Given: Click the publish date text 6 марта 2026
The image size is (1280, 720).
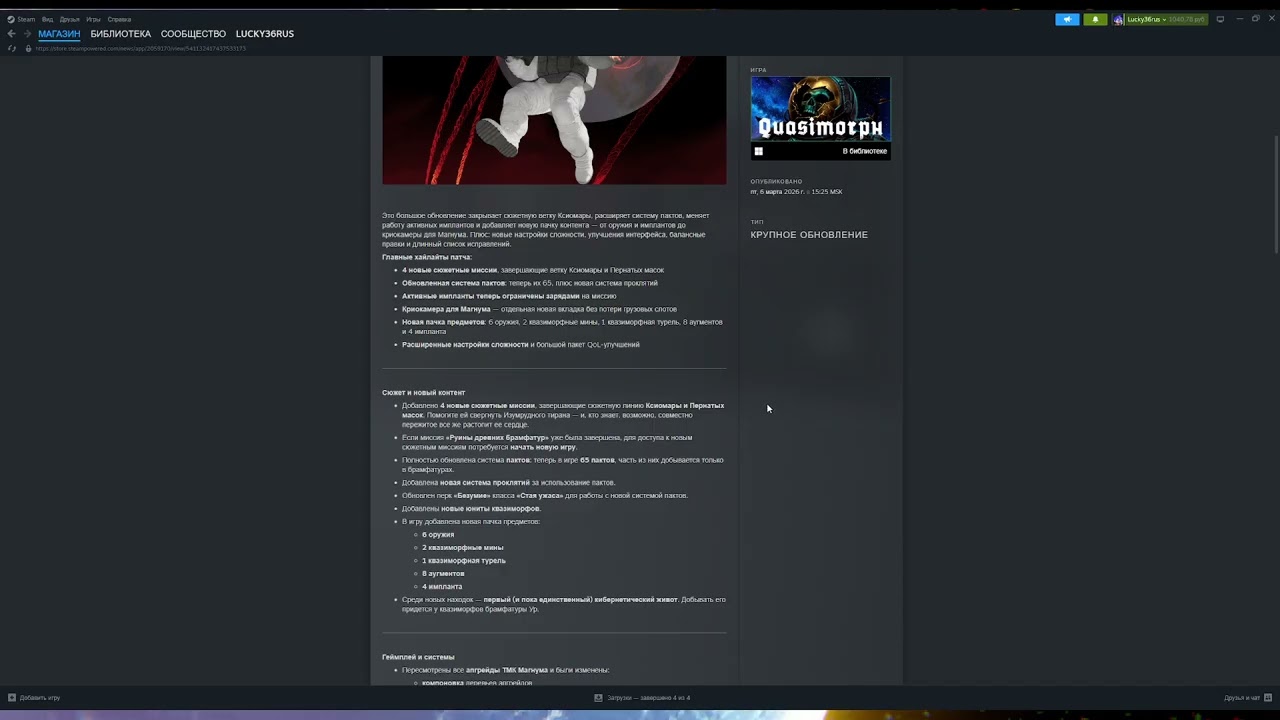Looking at the screenshot, I should [796, 192].
